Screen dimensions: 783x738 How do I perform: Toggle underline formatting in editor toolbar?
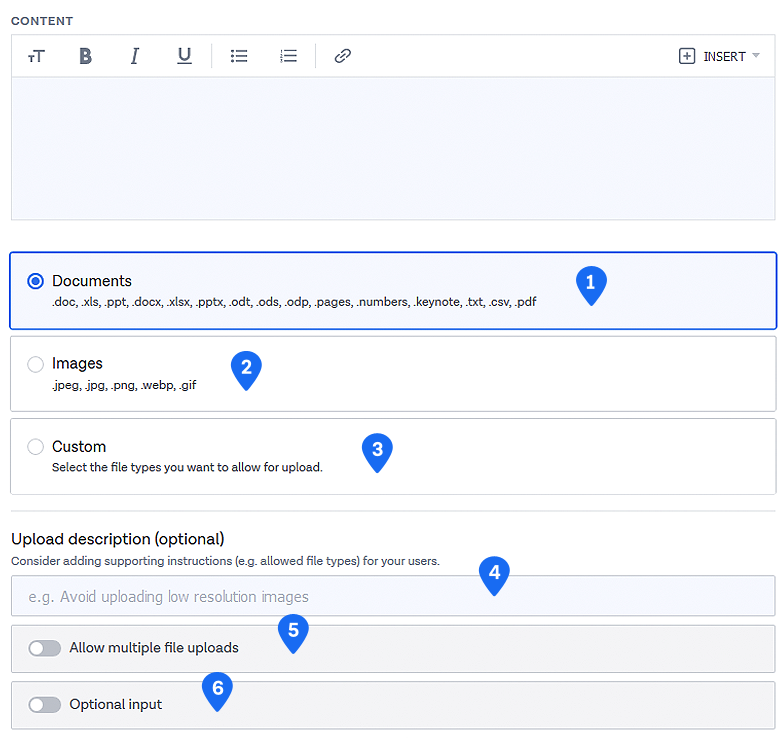184,56
